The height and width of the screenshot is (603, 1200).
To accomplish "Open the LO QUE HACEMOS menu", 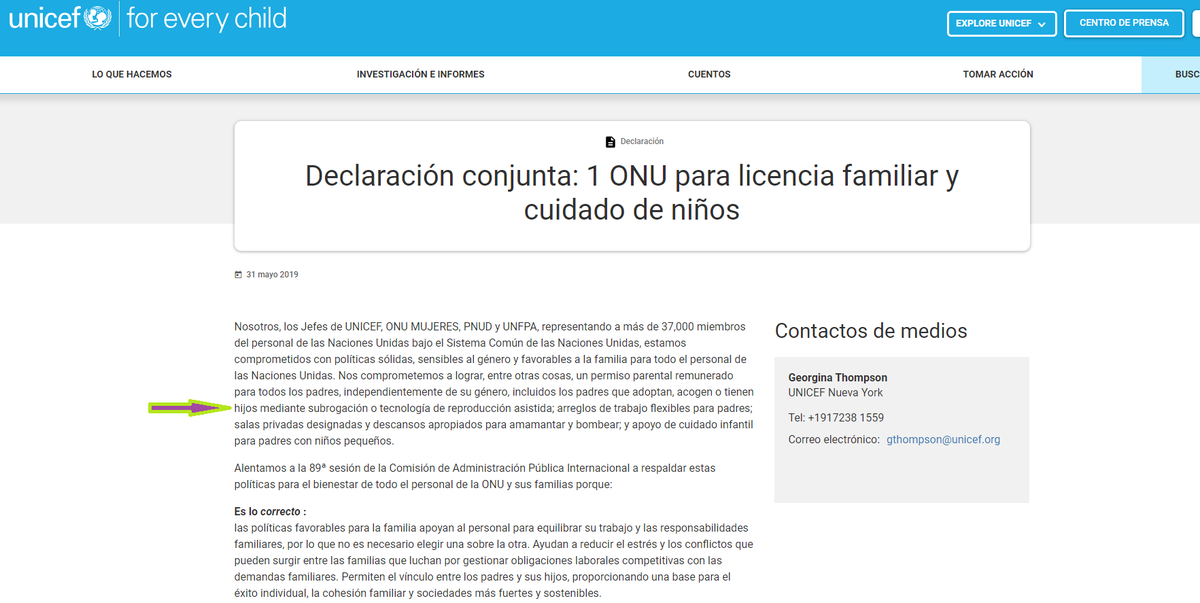I will tap(130, 74).
